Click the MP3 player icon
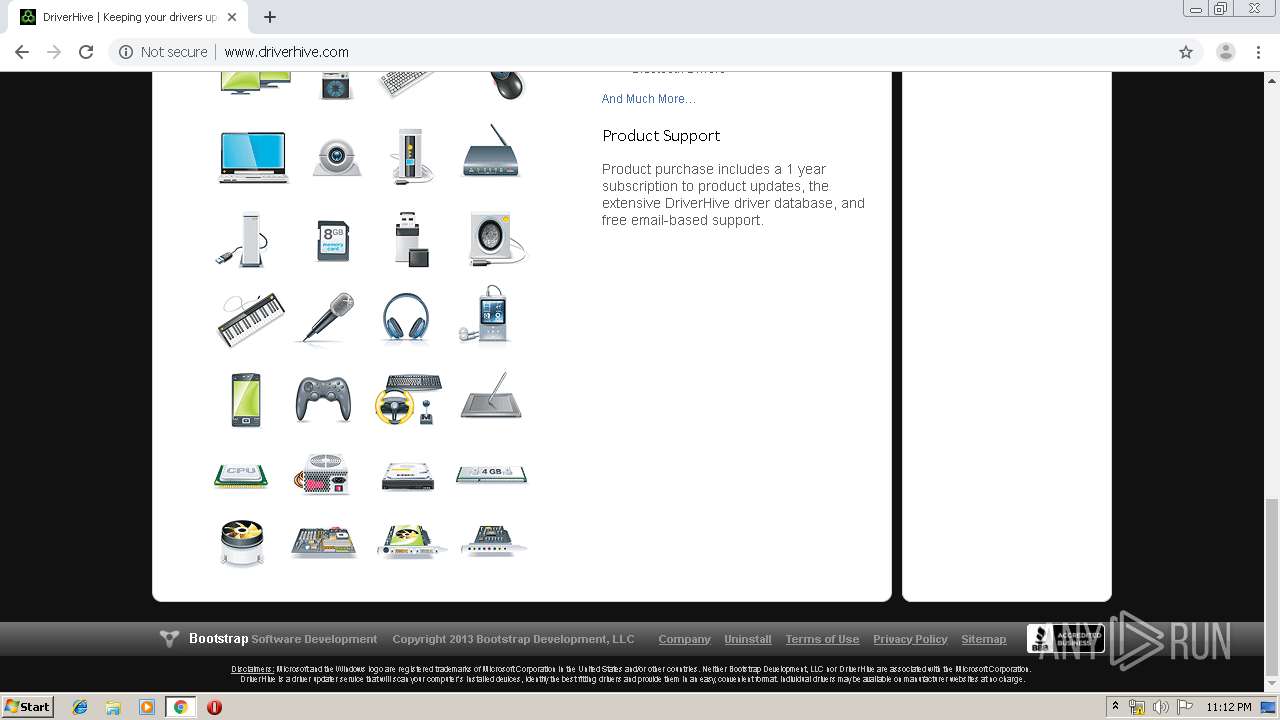1280x720 pixels. pos(485,314)
